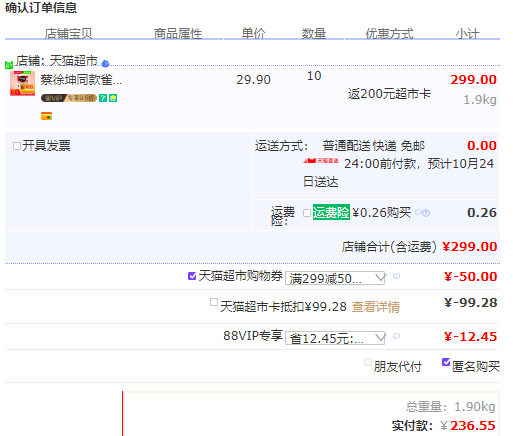Click the 总重量 1.90kg line
513x436 pixels.
(450, 407)
